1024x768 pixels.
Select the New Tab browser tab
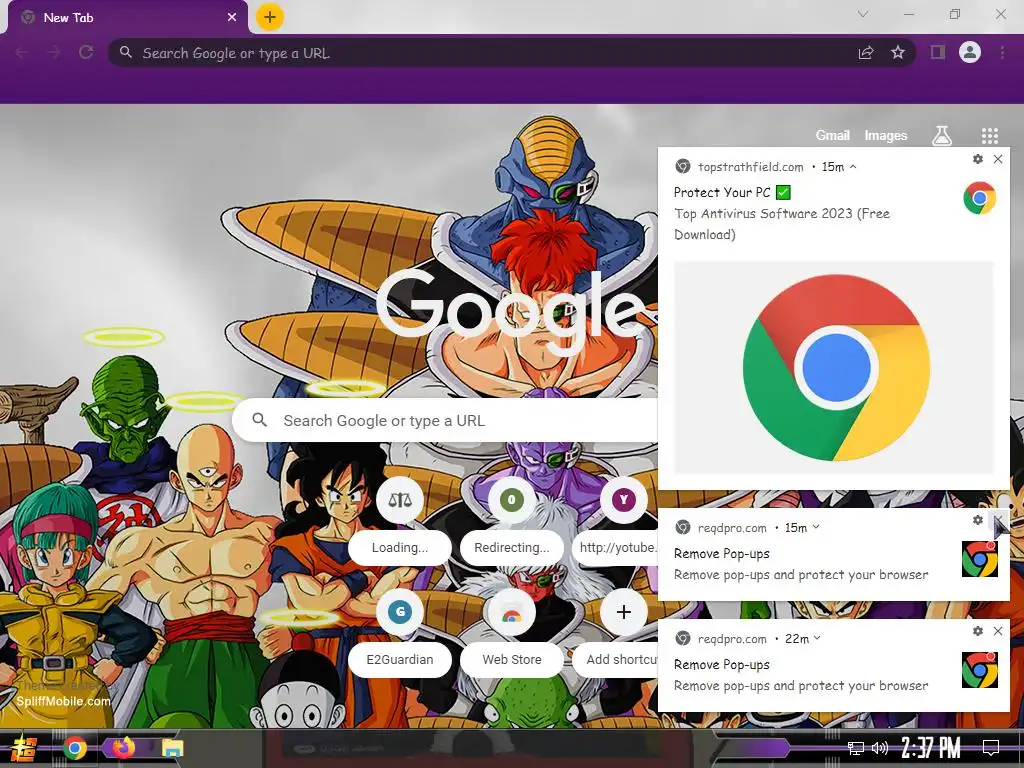127,18
